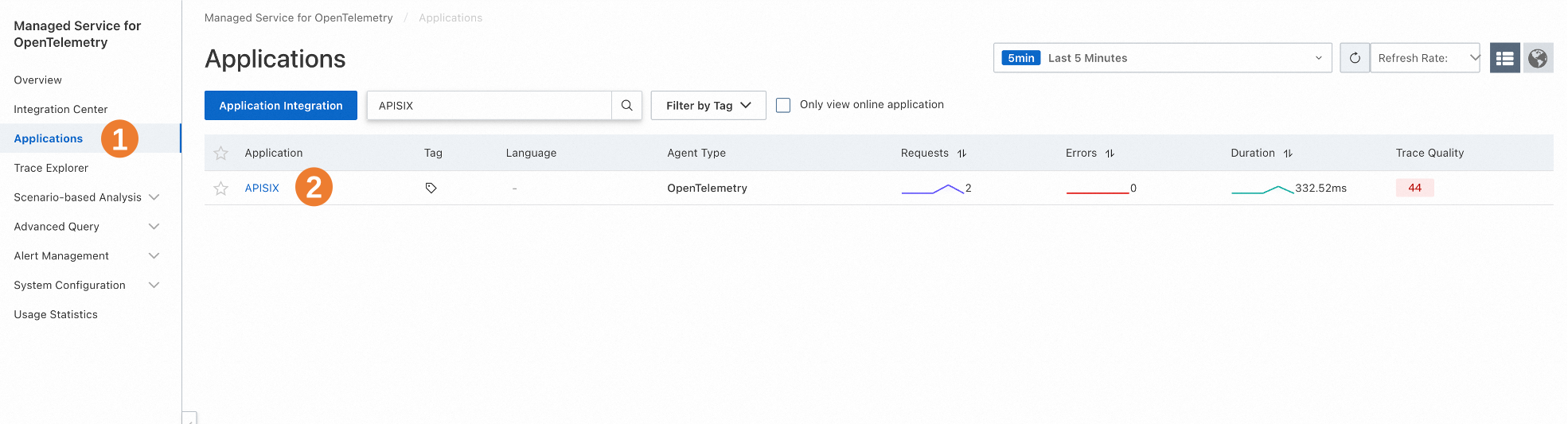
Task: Click the 5min time badge
Action: (x=1020, y=58)
